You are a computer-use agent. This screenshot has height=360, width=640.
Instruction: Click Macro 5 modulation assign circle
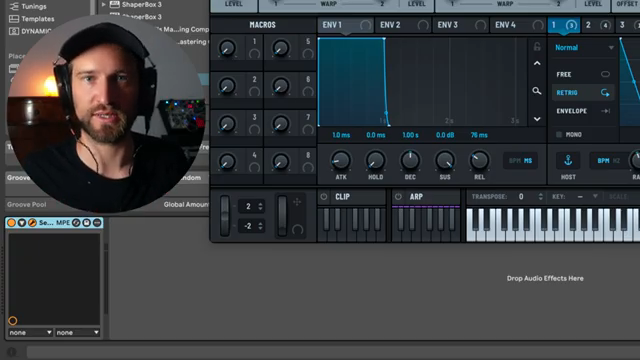point(308,54)
